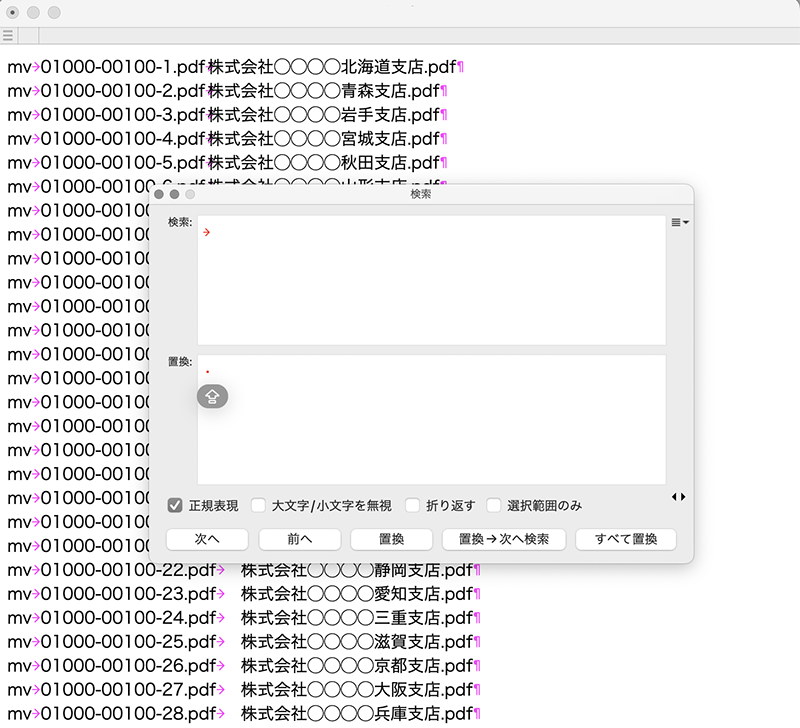Click the 置換→次へ検索 button
Viewport: 800px width, 728px height.
pos(504,539)
